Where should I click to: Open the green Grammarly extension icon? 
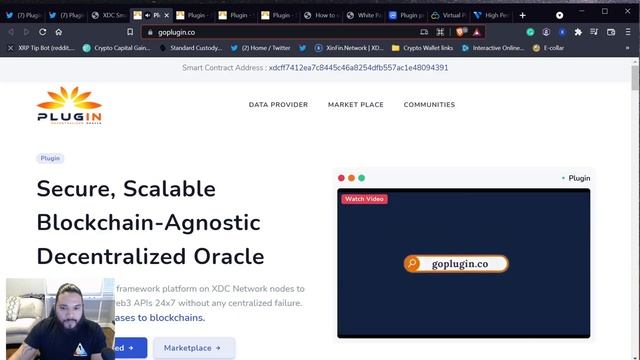530,32
